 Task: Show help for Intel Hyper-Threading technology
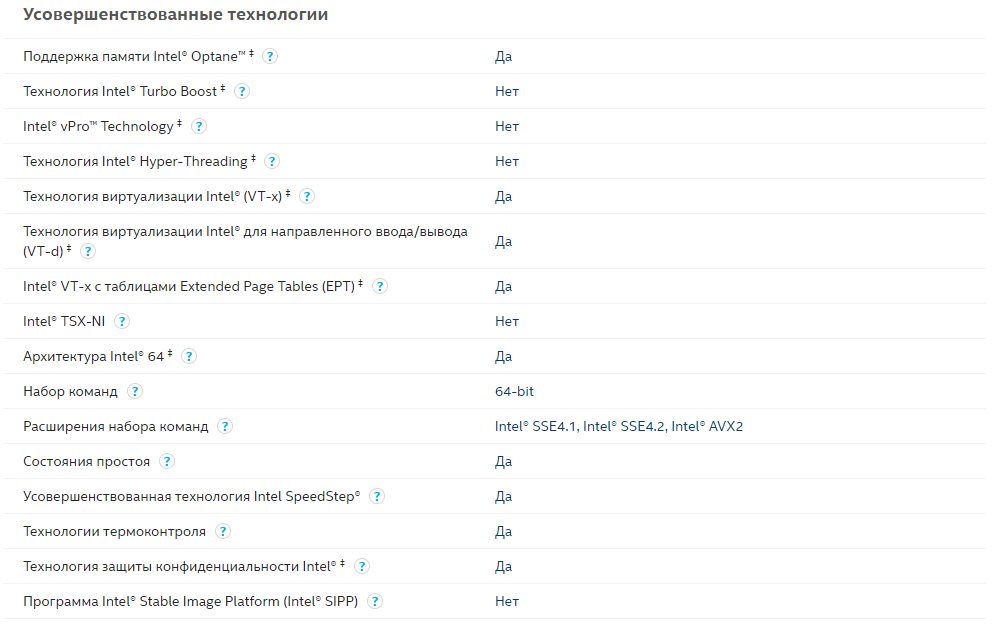click(272, 161)
